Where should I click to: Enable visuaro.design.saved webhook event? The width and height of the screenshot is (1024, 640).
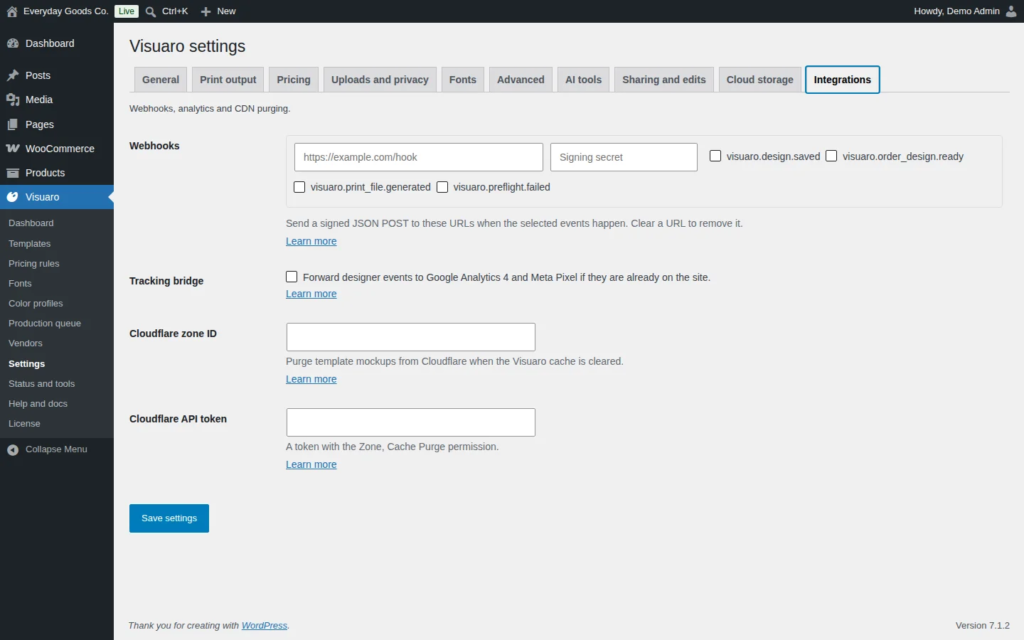coord(715,156)
